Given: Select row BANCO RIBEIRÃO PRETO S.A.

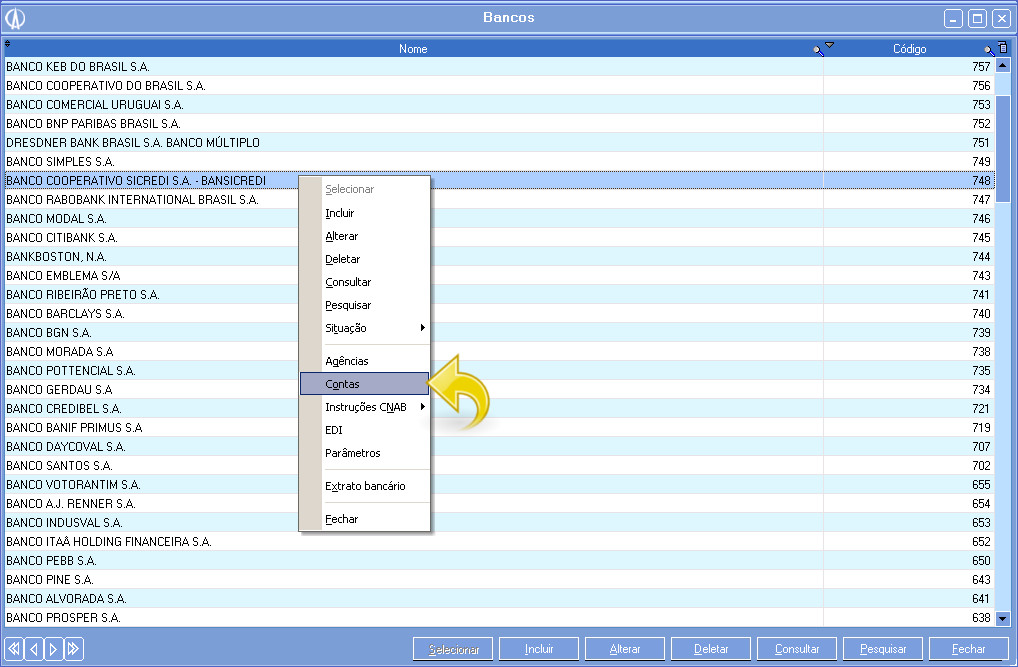Looking at the screenshot, I should click(499, 295).
